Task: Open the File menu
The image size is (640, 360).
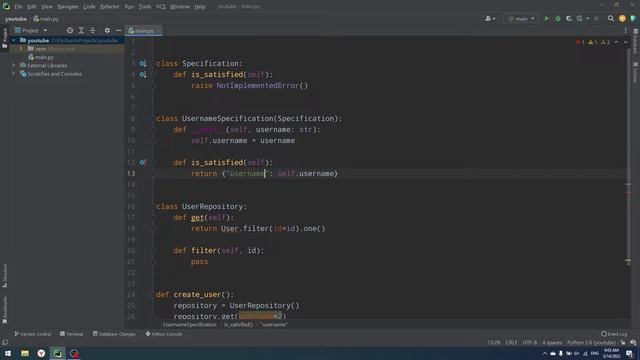Action: 18,7
